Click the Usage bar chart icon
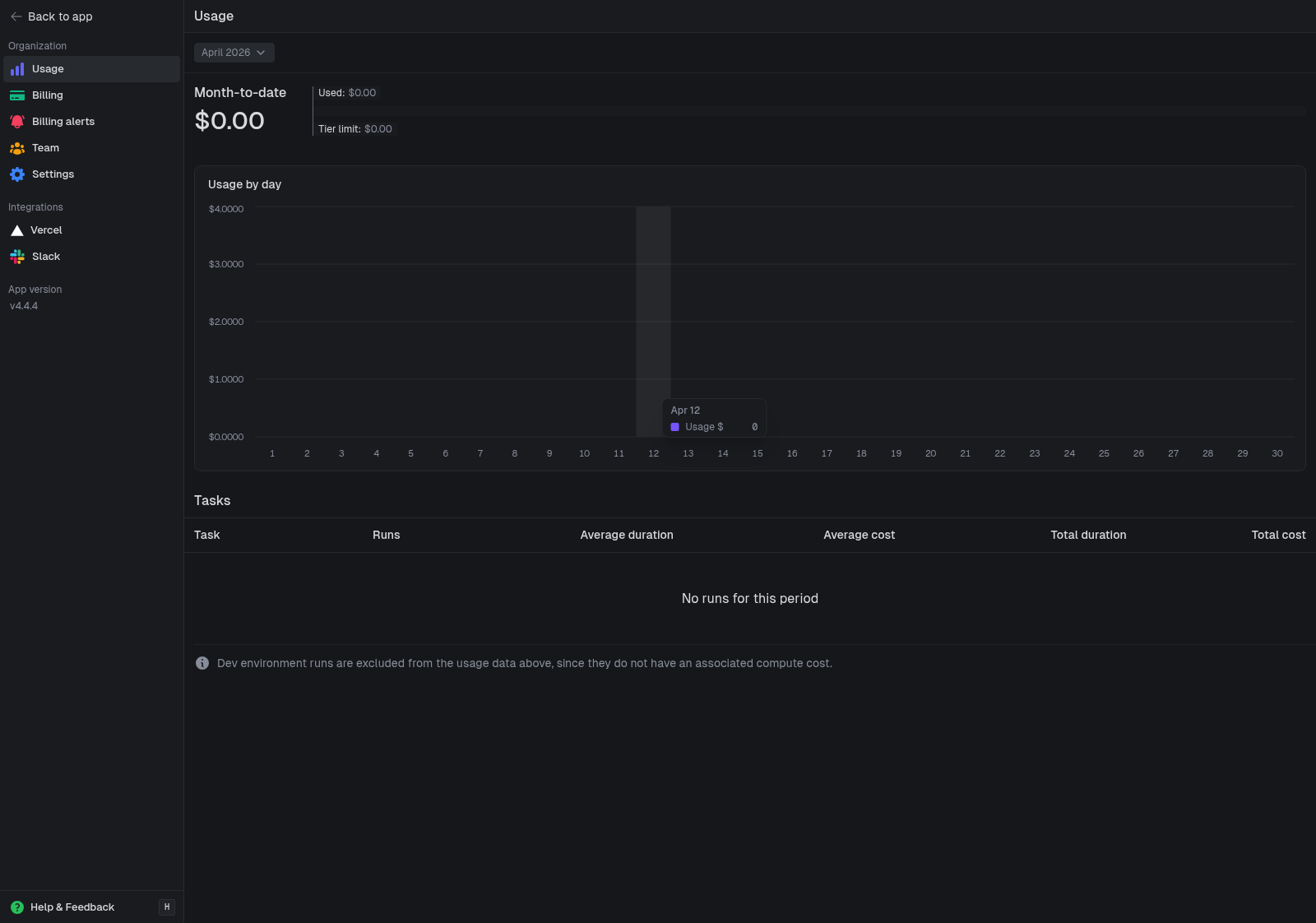This screenshot has height=923, width=1316. [x=17, y=69]
